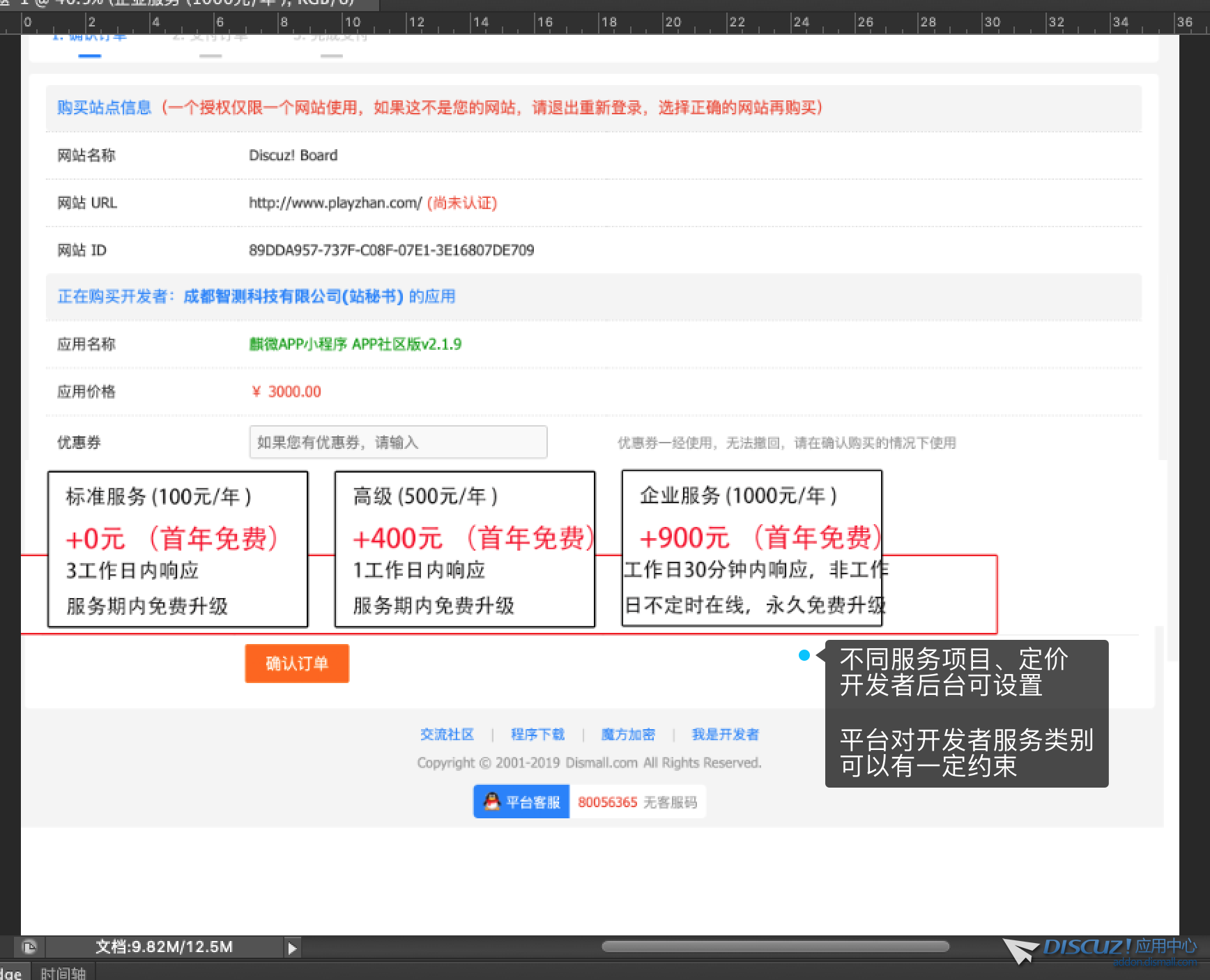Click the horizontal scrollbar thumb

775,947
